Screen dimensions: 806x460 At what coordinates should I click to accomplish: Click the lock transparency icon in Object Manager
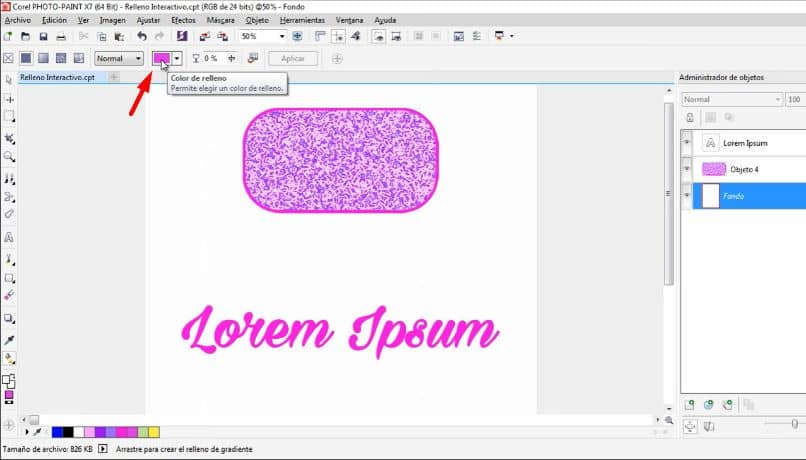(x=690, y=118)
